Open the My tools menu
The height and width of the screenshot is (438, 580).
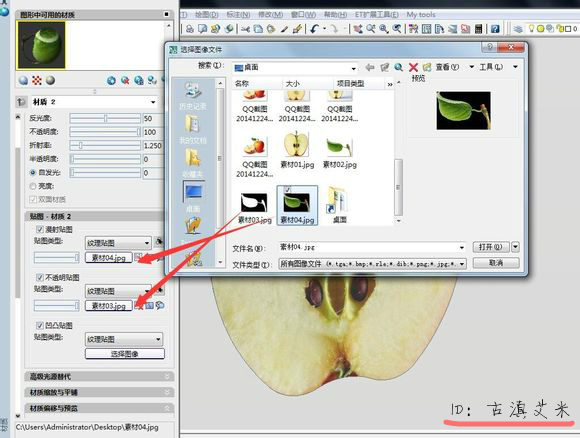click(421, 14)
